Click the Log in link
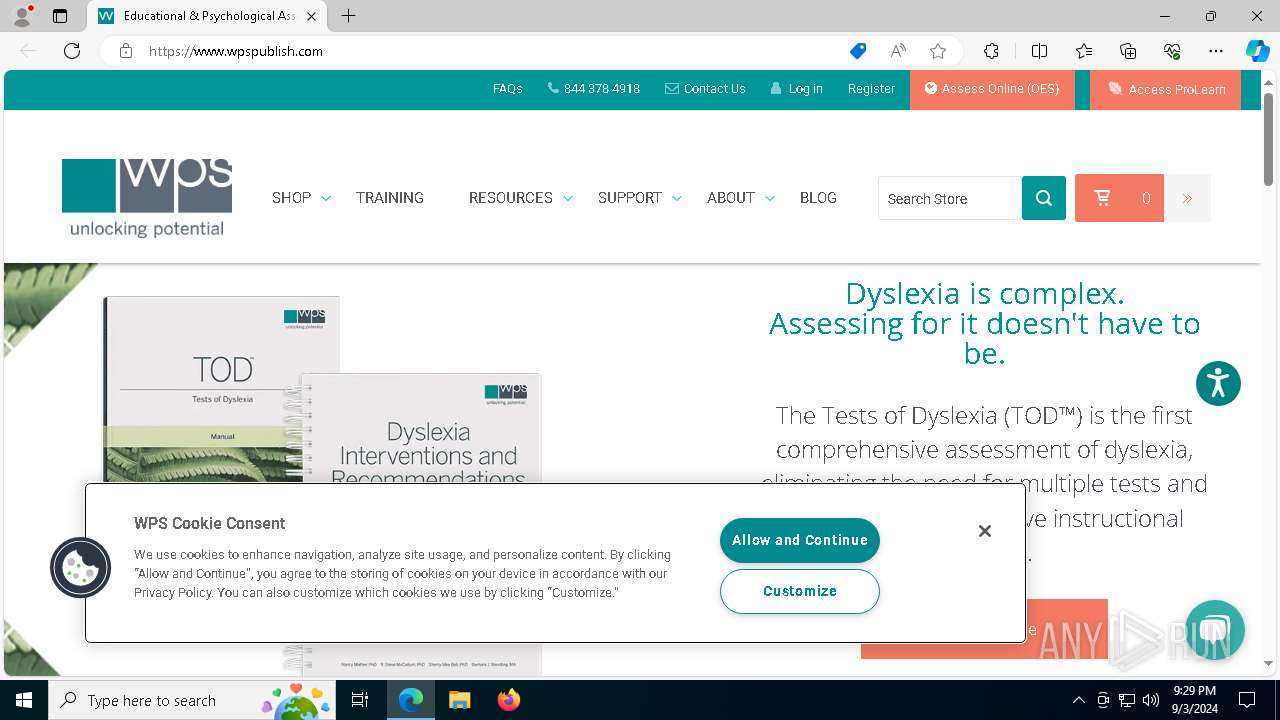 point(797,89)
